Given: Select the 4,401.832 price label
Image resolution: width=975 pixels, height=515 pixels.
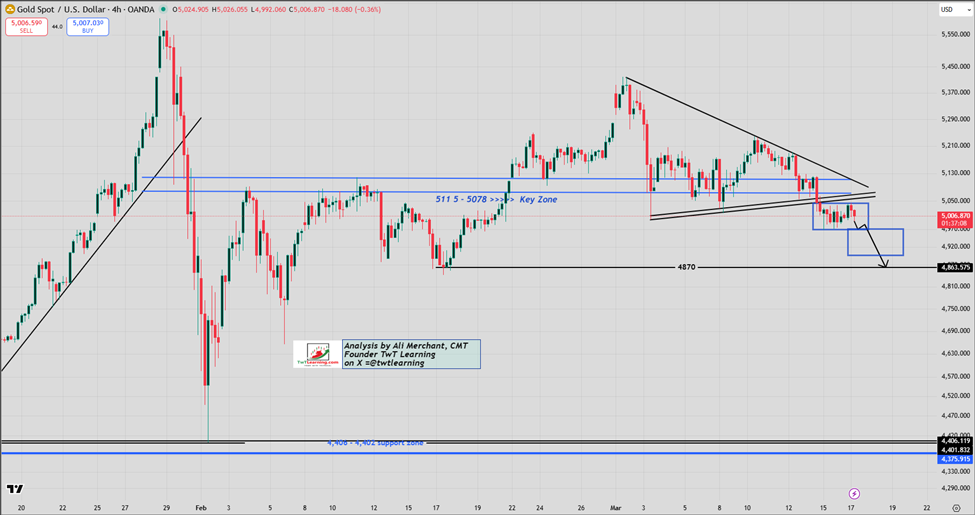Looking at the screenshot, I should (x=954, y=450).
